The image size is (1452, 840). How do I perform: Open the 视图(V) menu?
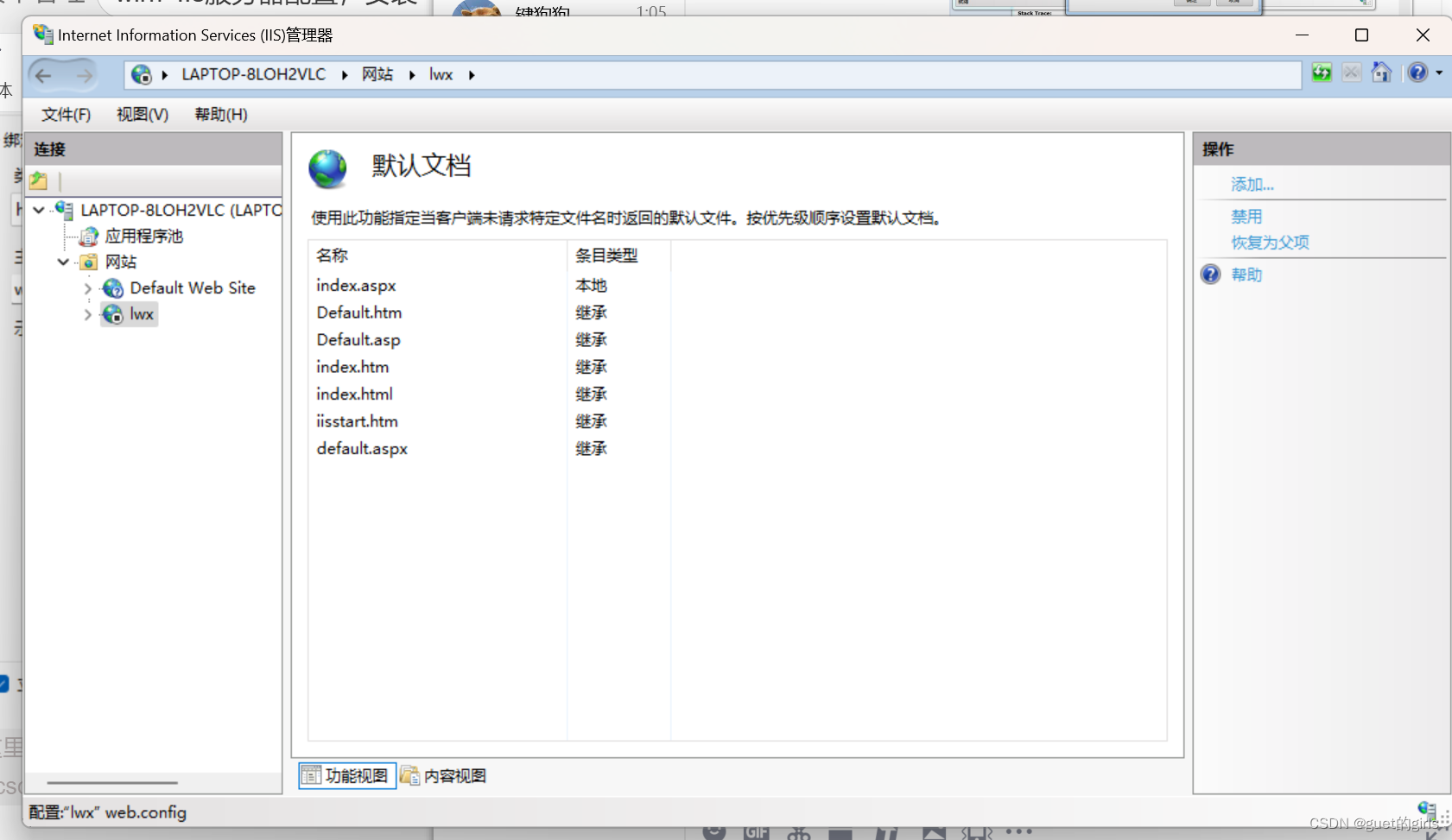(141, 114)
